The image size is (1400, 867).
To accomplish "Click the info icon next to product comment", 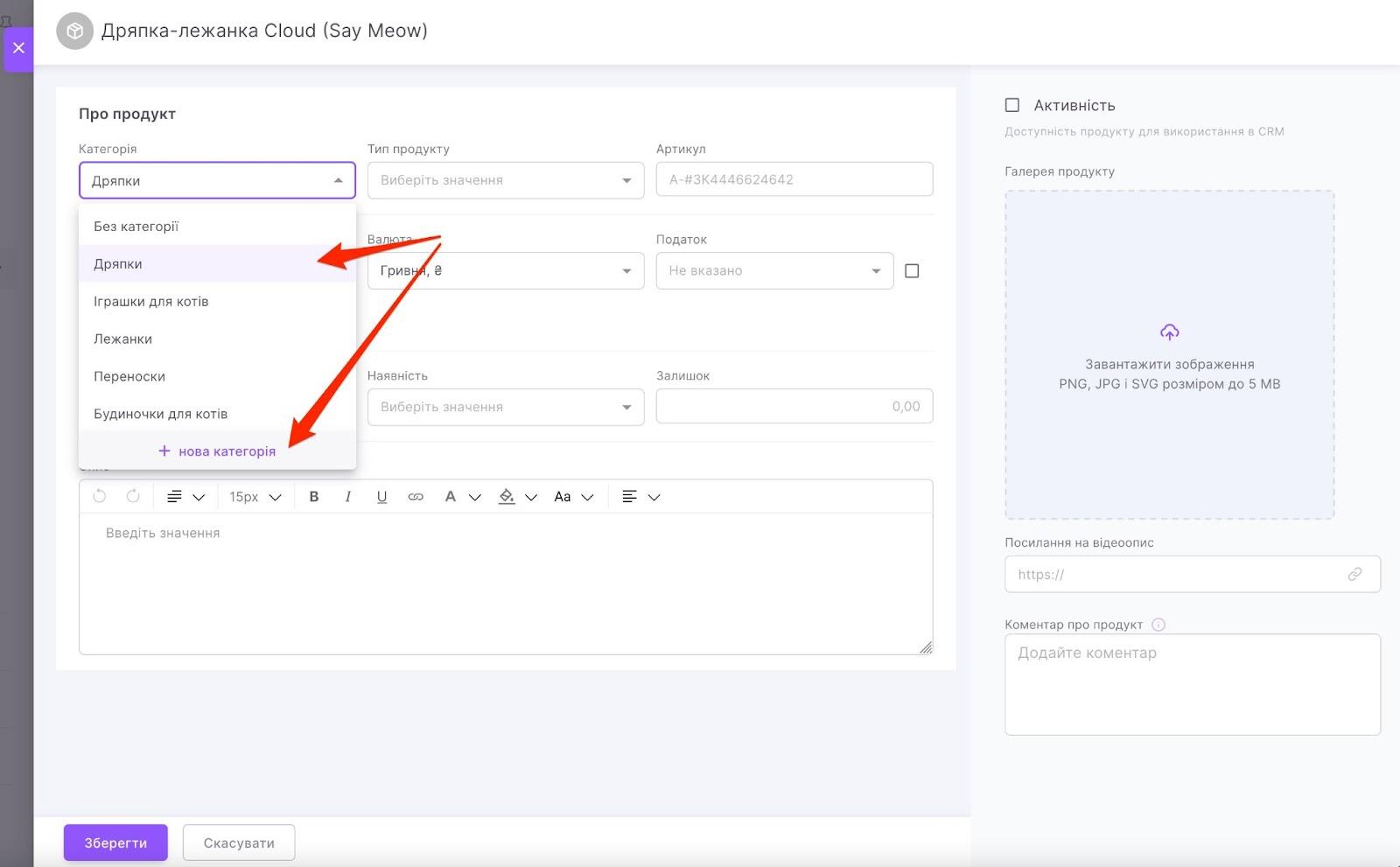I will coord(1158,625).
